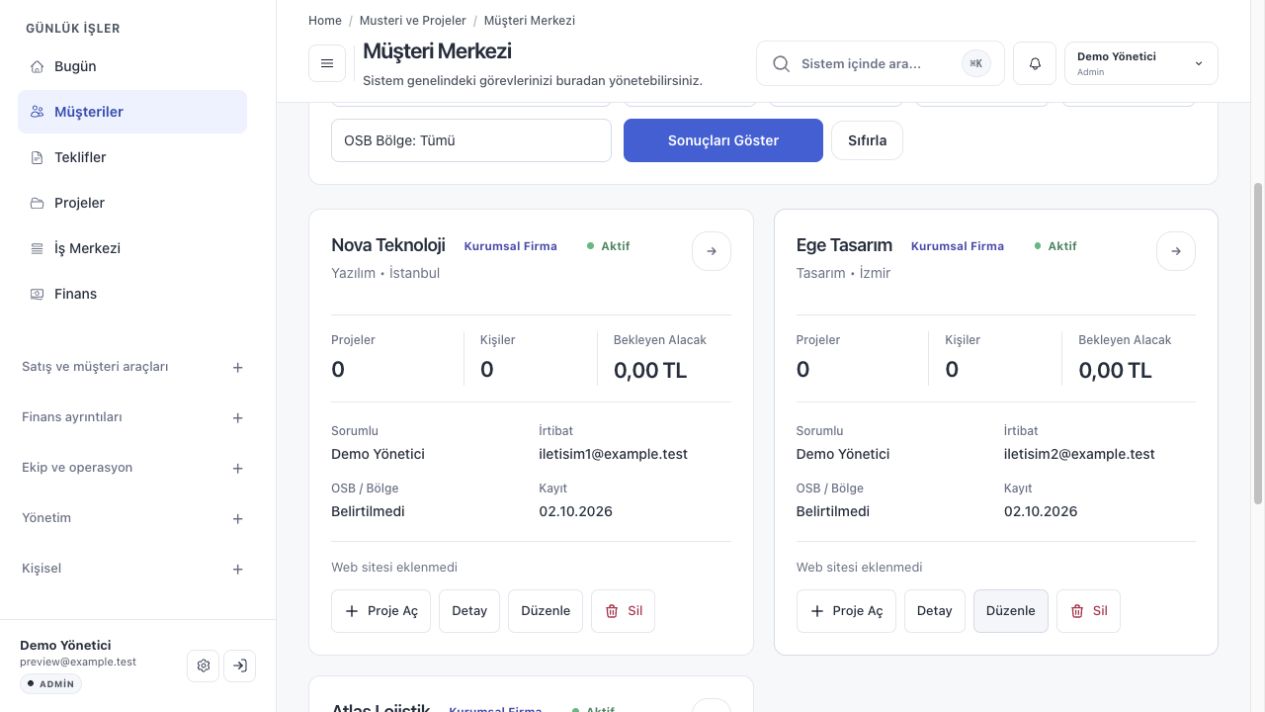Reset filters with Sıfırla

[867, 141]
